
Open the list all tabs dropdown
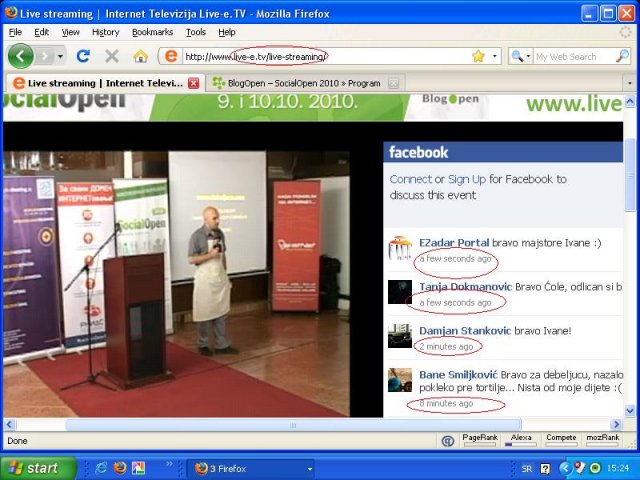(629, 83)
